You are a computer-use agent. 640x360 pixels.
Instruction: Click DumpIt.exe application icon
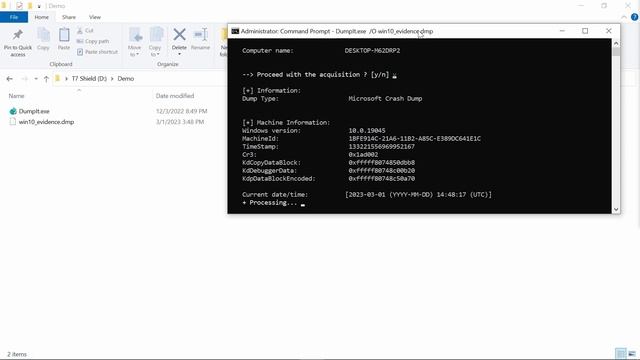[x=13, y=111]
